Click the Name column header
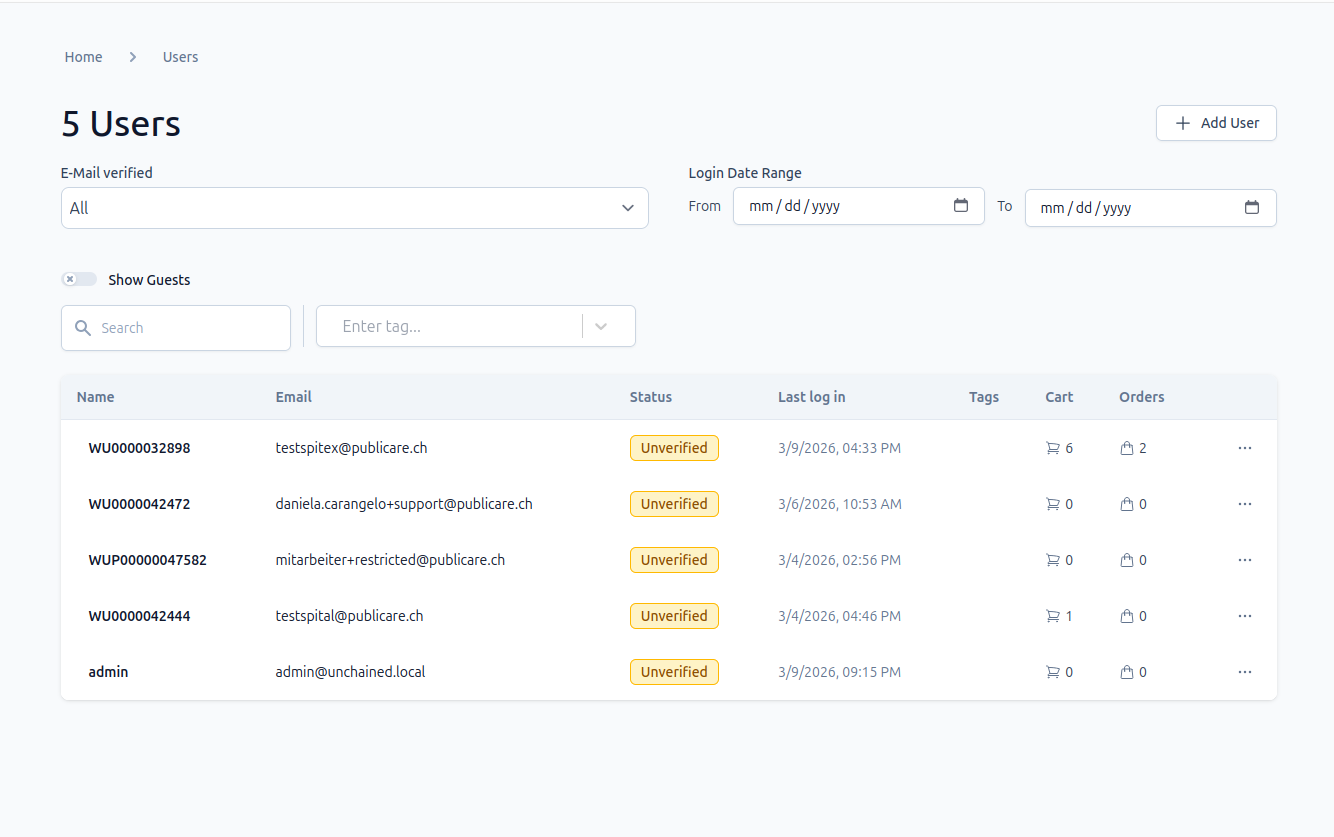 point(96,397)
